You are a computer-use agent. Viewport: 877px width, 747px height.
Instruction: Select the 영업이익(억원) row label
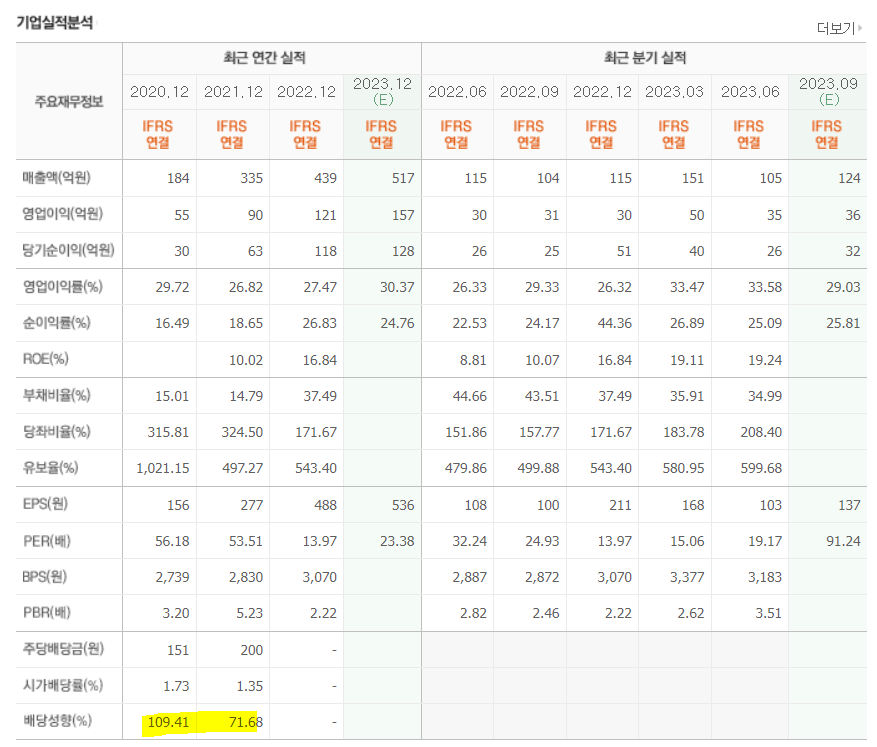[x=63, y=214]
